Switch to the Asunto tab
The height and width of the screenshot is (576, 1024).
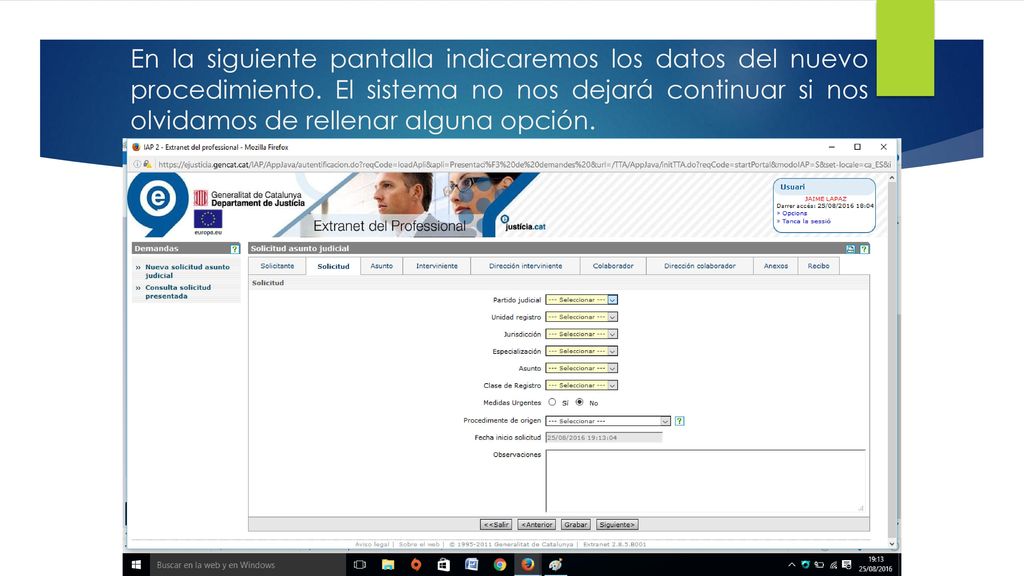tap(381, 266)
